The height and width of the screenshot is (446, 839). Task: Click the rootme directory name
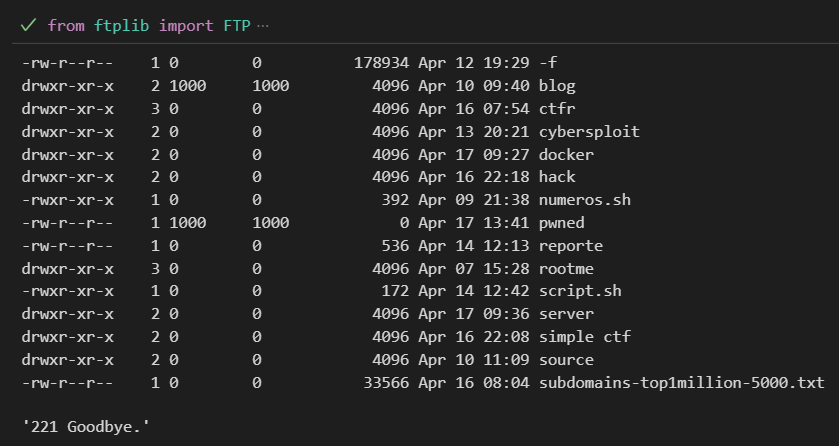[x=566, y=268]
